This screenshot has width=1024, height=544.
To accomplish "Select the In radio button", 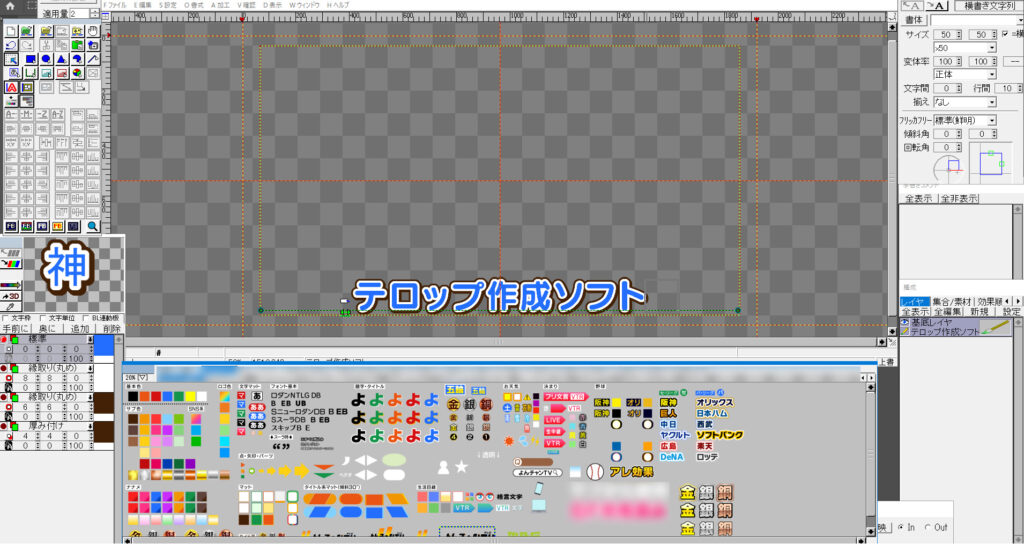I will pyautogui.click(x=901, y=527).
